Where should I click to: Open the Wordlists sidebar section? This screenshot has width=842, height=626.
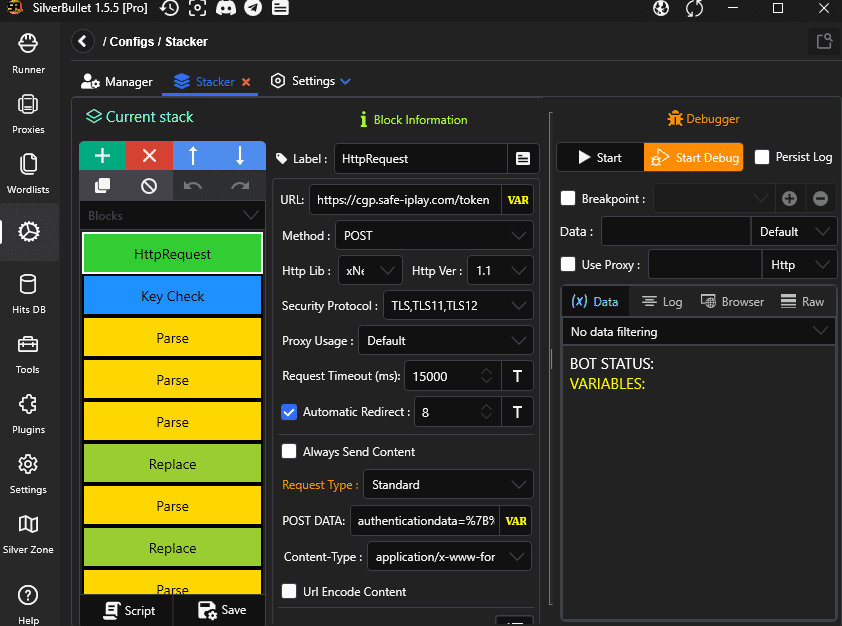tap(28, 173)
